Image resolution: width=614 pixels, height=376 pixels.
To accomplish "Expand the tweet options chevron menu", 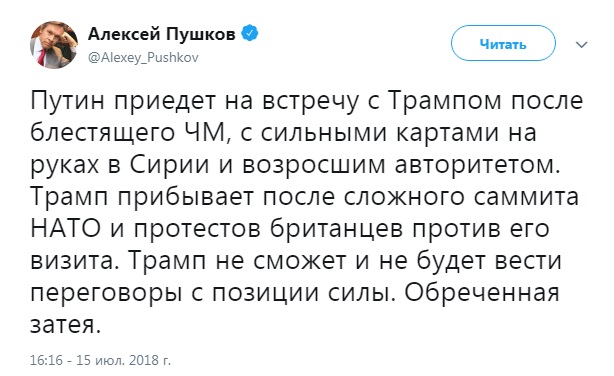I will (581, 45).
